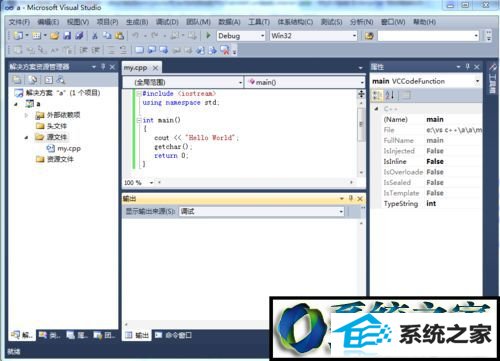Viewport: 500px width, 361px height.
Task: Click the Decrease Indent icon
Action: pyautogui.click(x=84, y=50)
